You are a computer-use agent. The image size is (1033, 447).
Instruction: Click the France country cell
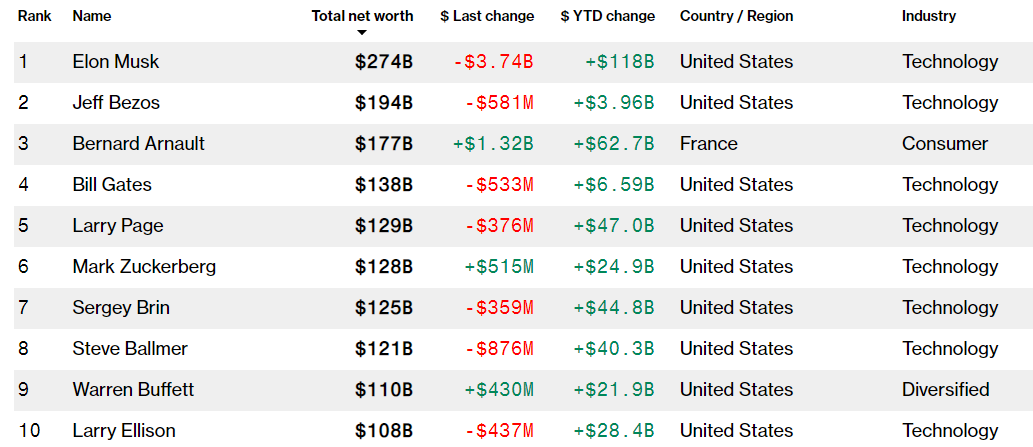coord(709,144)
